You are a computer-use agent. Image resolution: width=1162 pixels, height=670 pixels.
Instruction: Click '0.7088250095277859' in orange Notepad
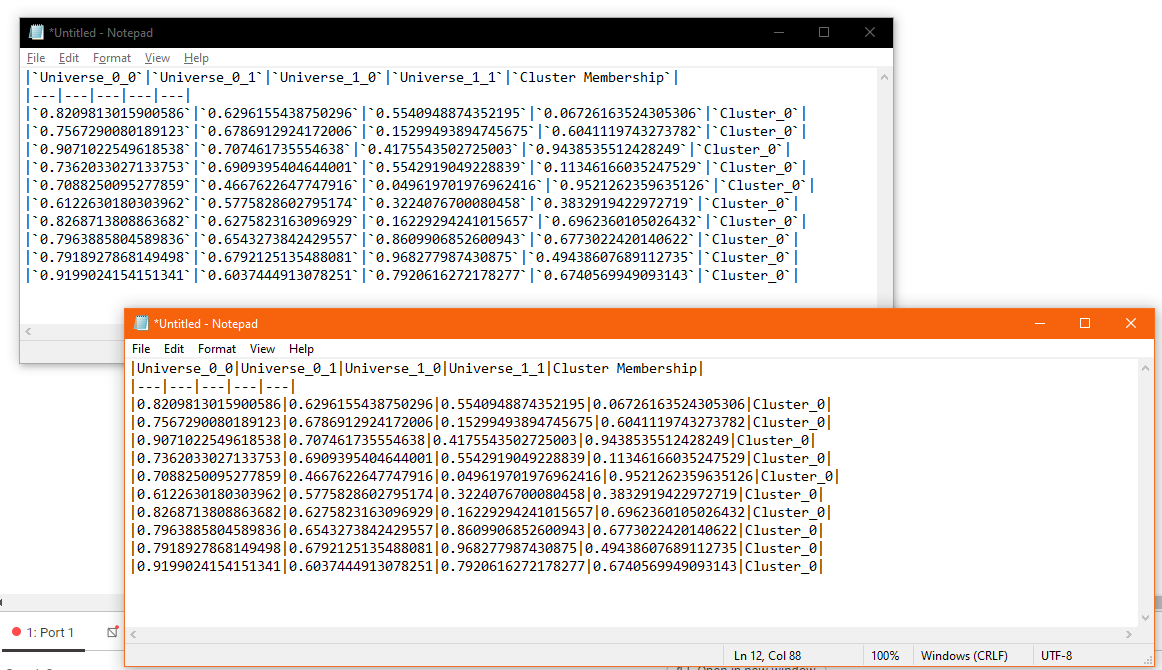[x=209, y=477]
